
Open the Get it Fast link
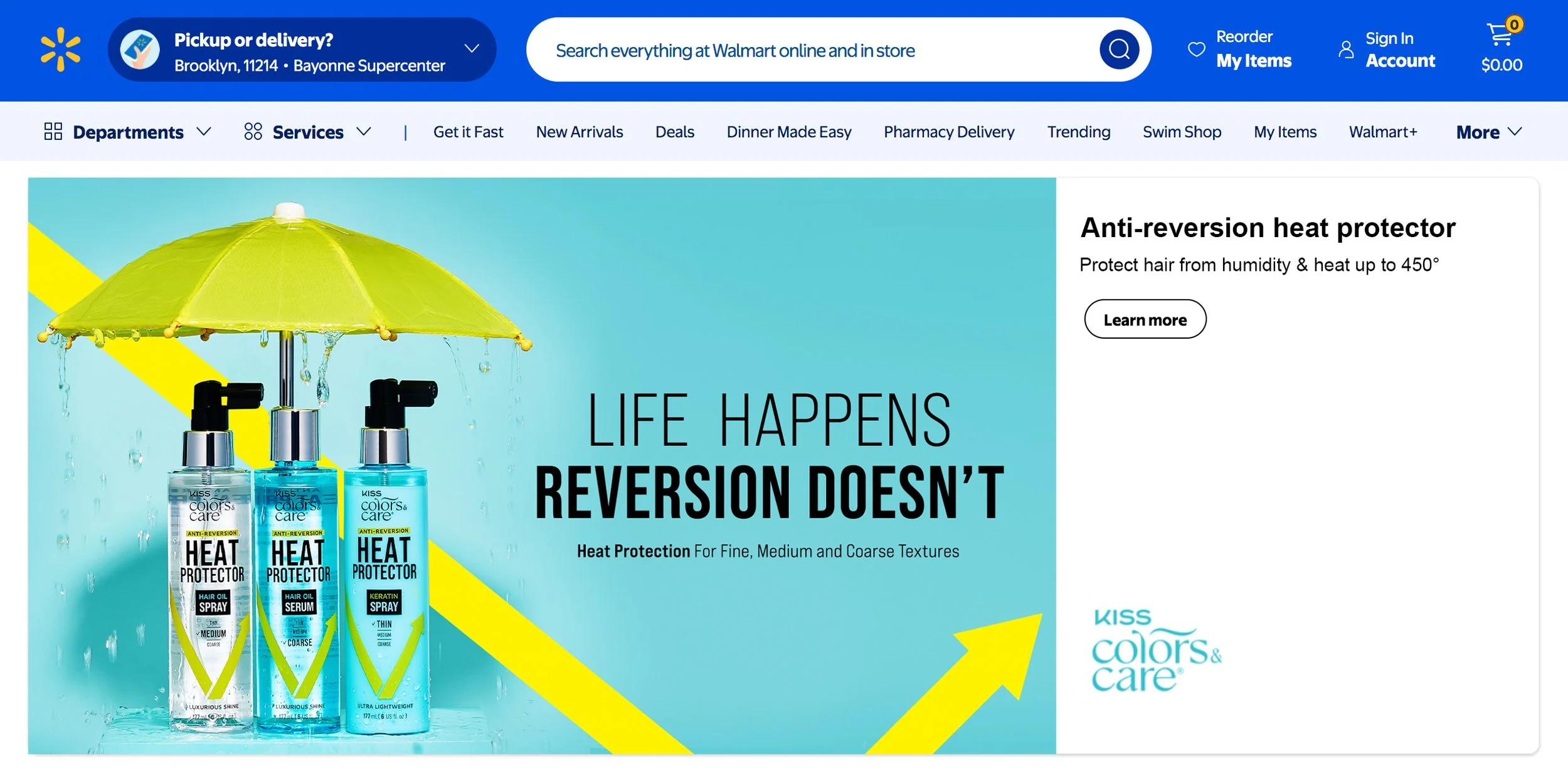[x=469, y=132]
